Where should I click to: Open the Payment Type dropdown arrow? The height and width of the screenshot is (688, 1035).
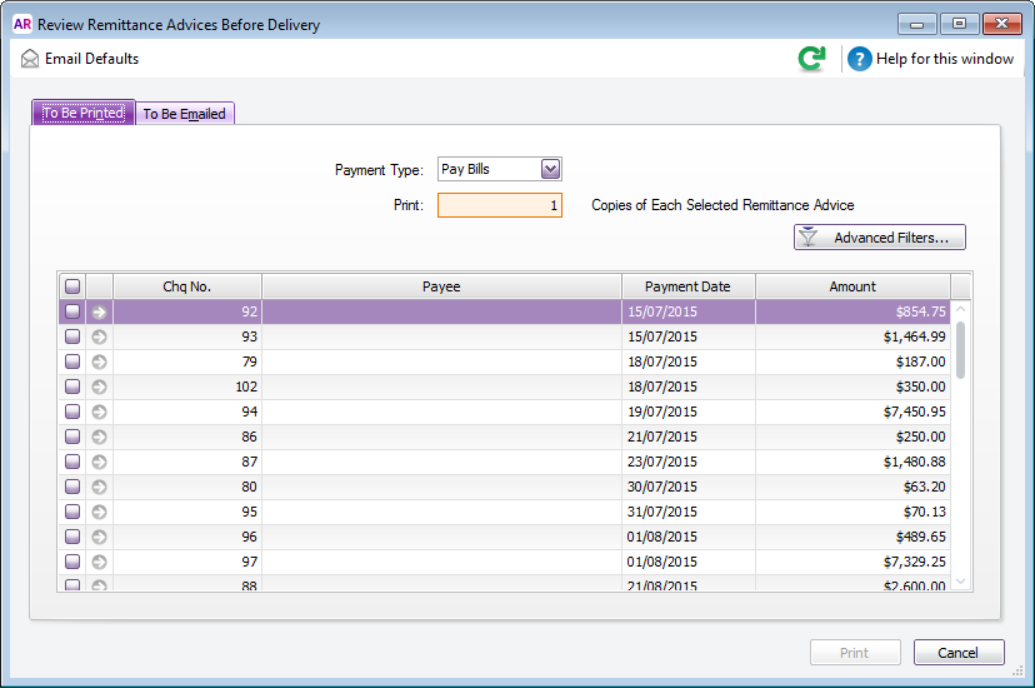[551, 170]
